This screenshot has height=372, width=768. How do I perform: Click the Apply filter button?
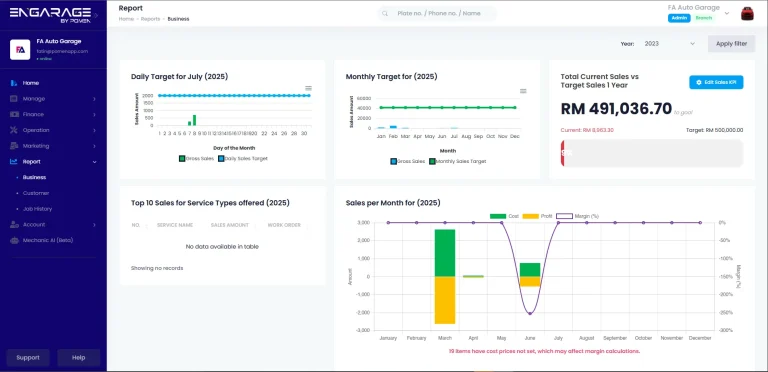coord(731,44)
